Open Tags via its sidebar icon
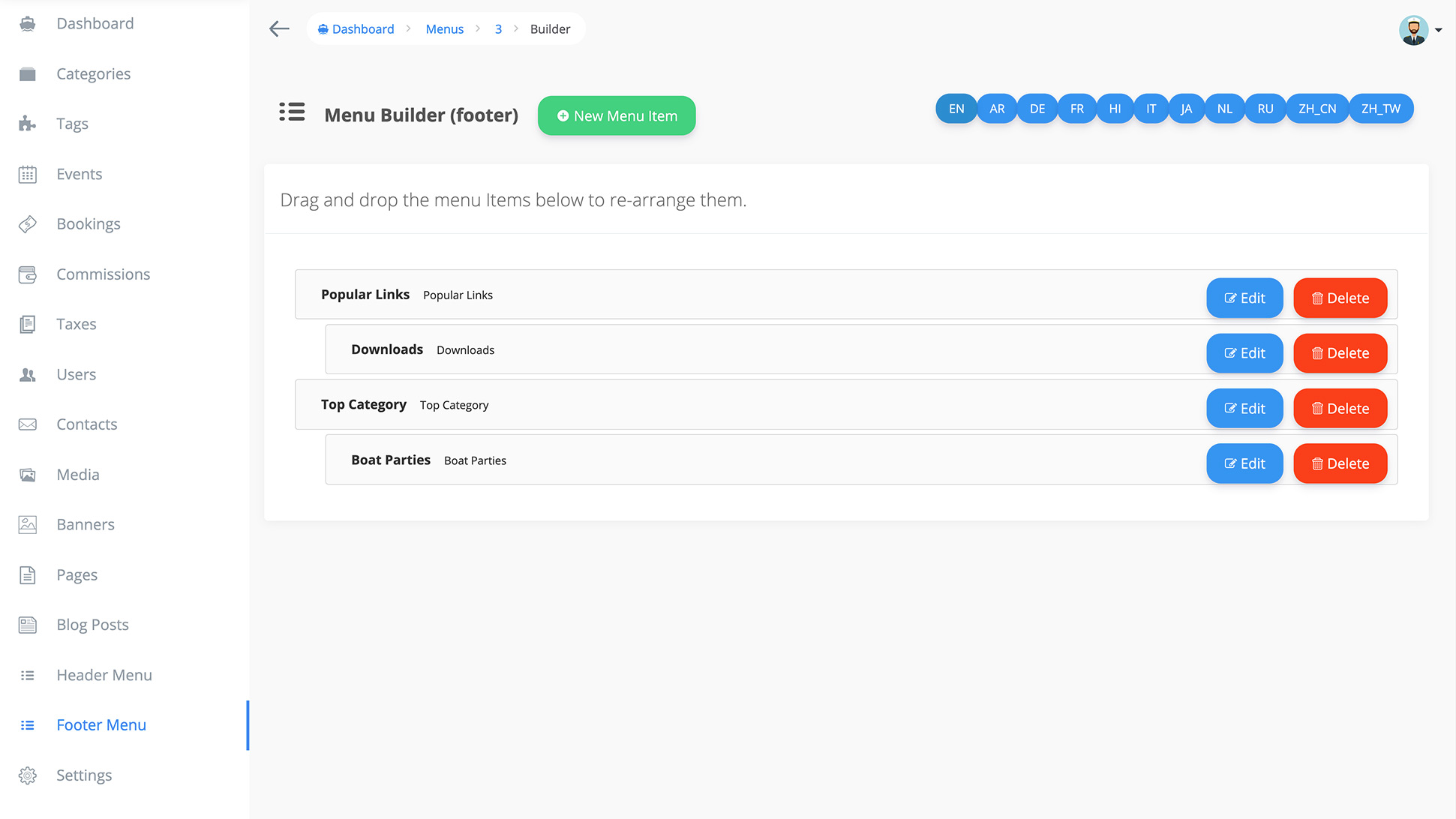 point(27,123)
